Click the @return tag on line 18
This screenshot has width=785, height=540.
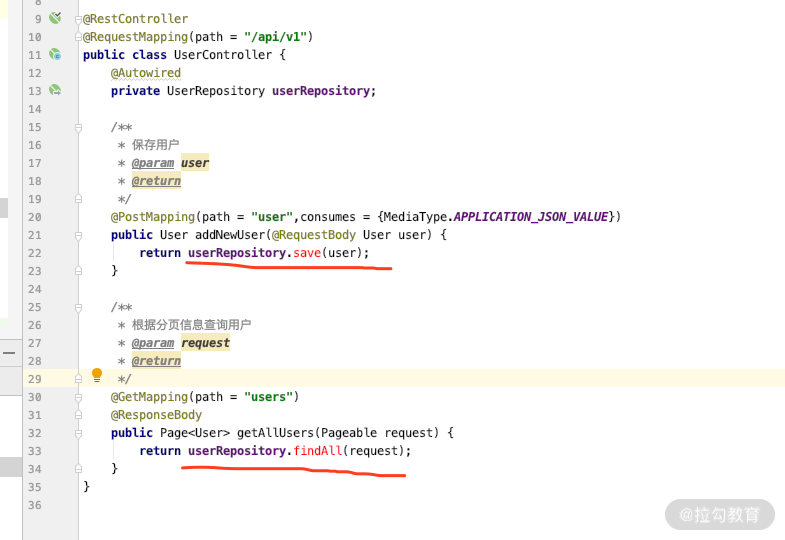point(156,181)
